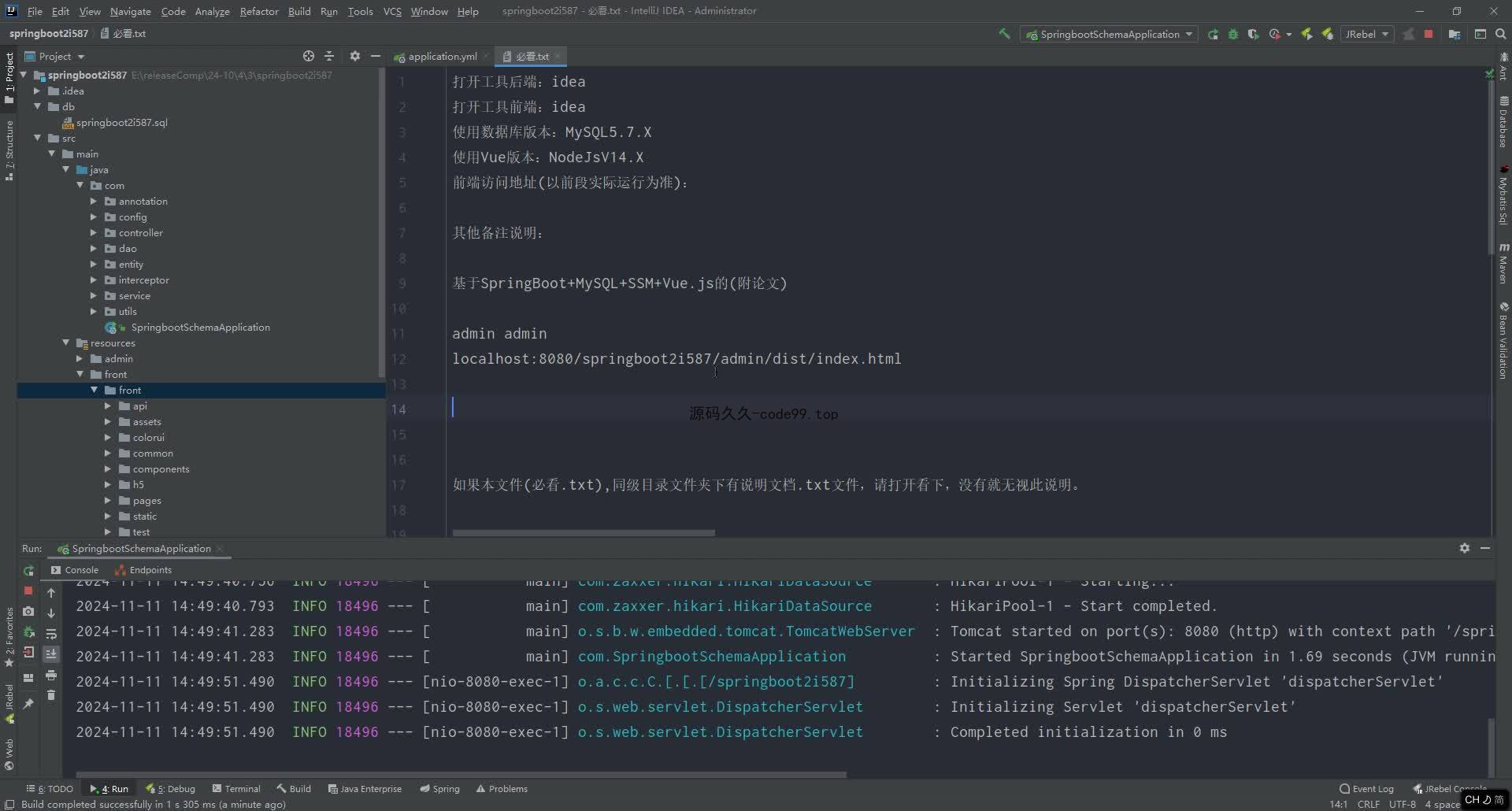The width and height of the screenshot is (1512, 811).
Task: Click the editor horizontal scrollbar
Action: 584,533
